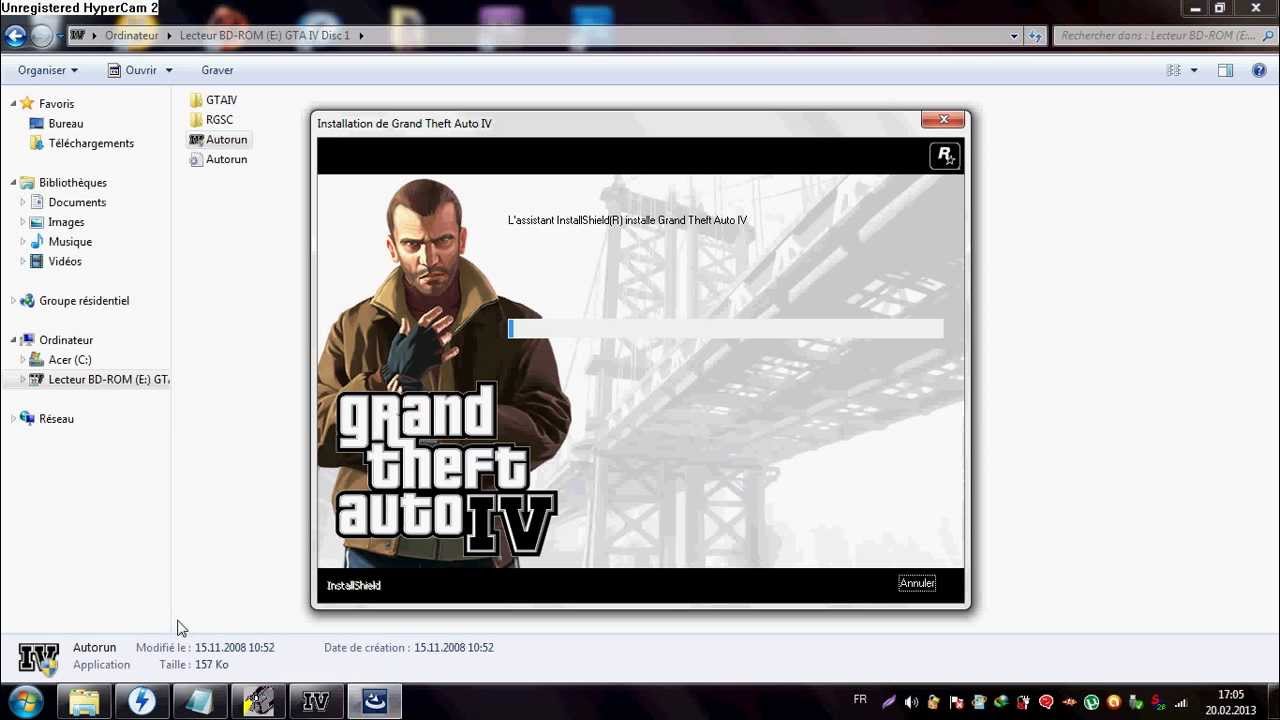Collapse the Bibliothèques group
The height and width of the screenshot is (720, 1280).
coord(14,183)
